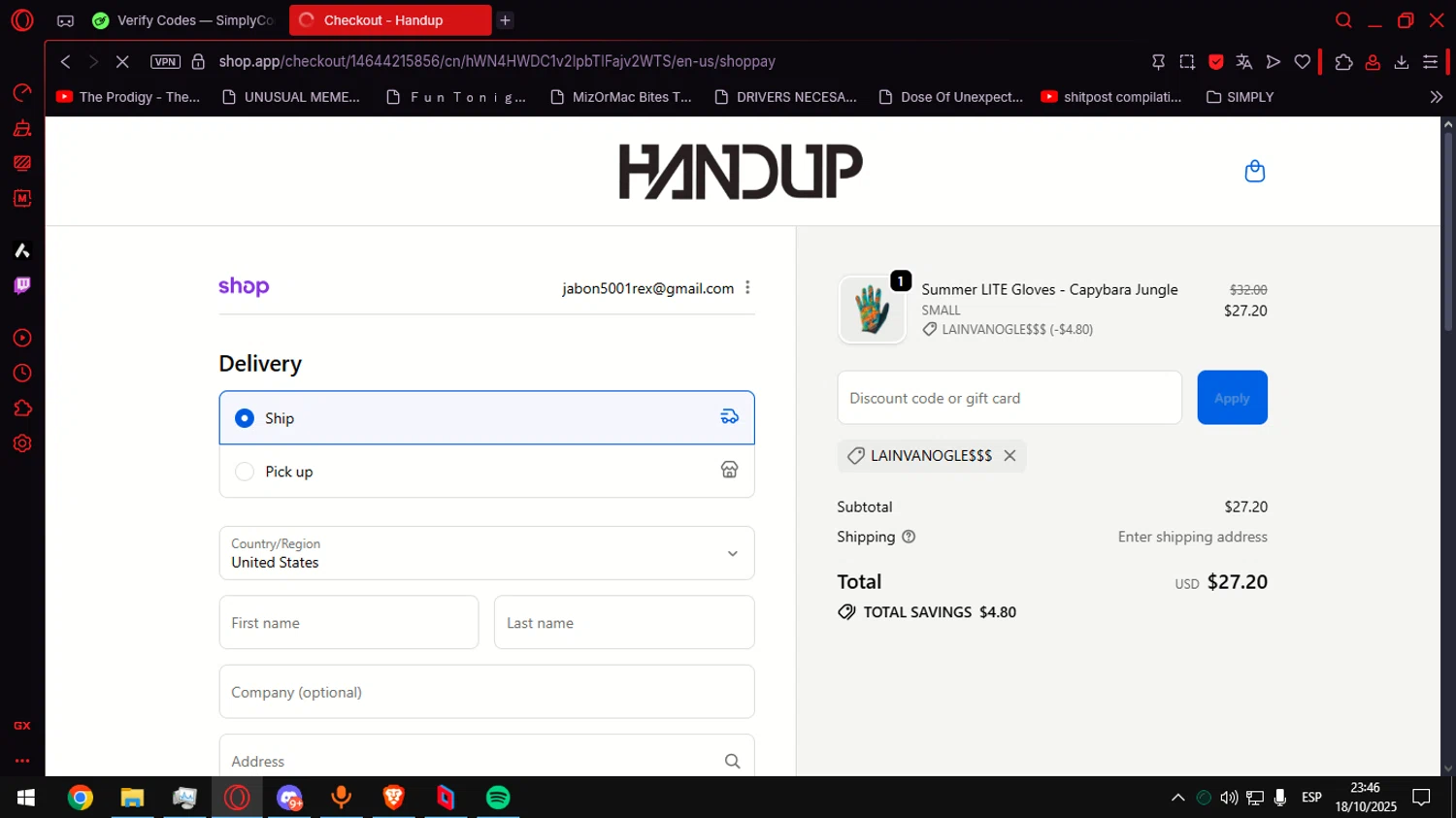Switch to the Checkout - Handup tab
1456x818 pixels.
(390, 20)
